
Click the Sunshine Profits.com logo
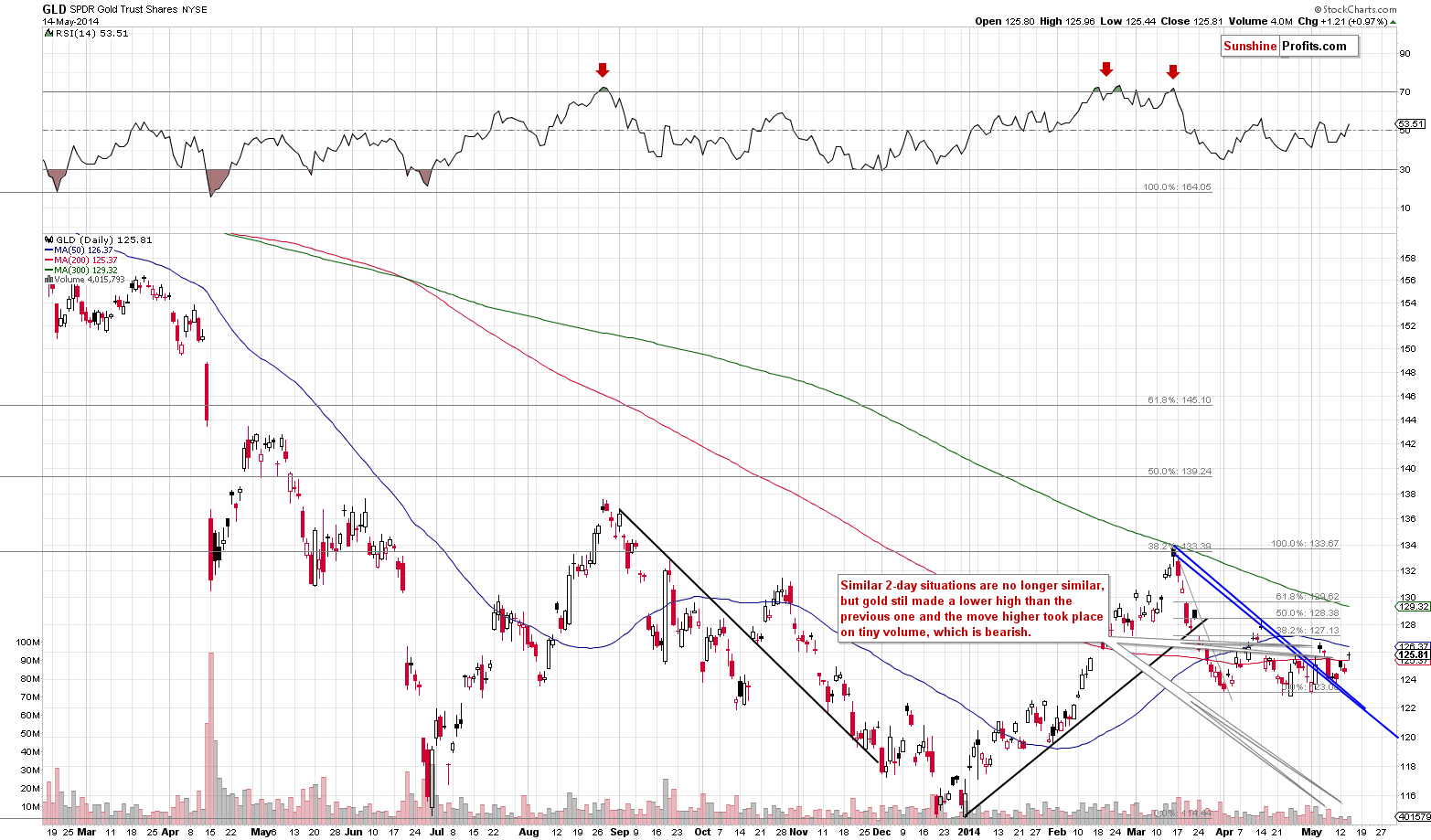pos(1289,47)
